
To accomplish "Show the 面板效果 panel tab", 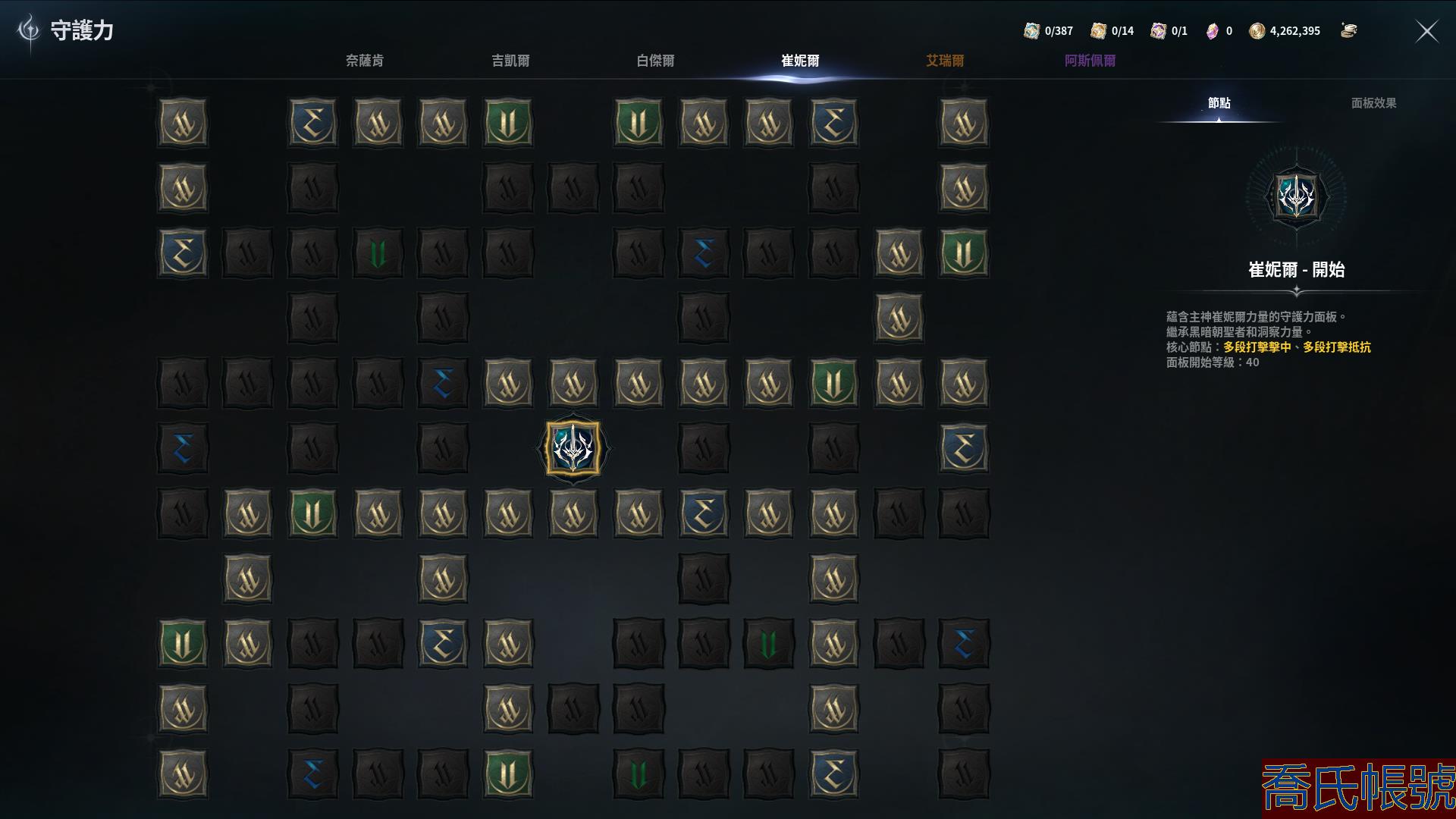I will coord(1373,103).
